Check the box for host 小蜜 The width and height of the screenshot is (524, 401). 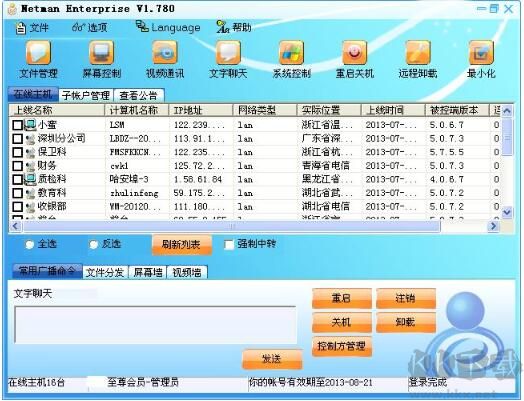tap(17, 125)
